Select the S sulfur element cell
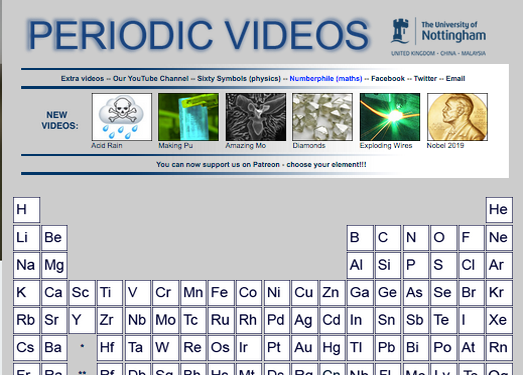The image size is (523, 375). point(443,266)
